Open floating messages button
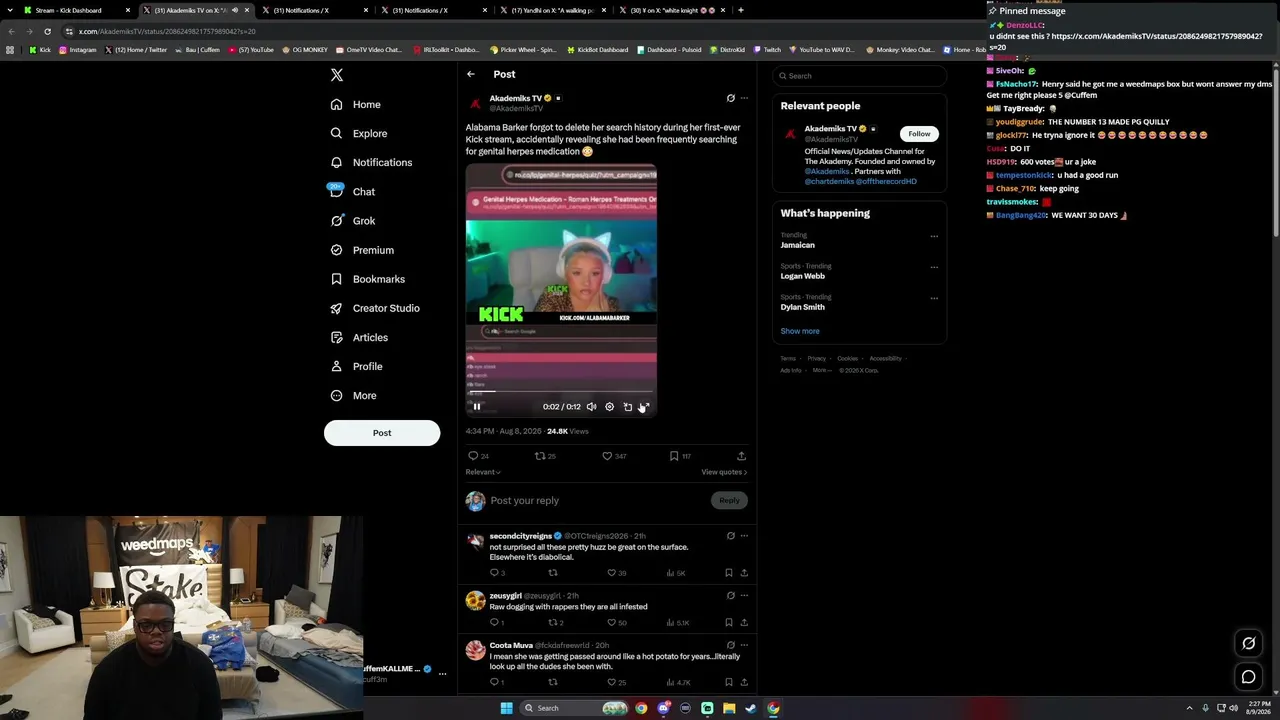This screenshot has height=720, width=1280. click(x=1249, y=677)
